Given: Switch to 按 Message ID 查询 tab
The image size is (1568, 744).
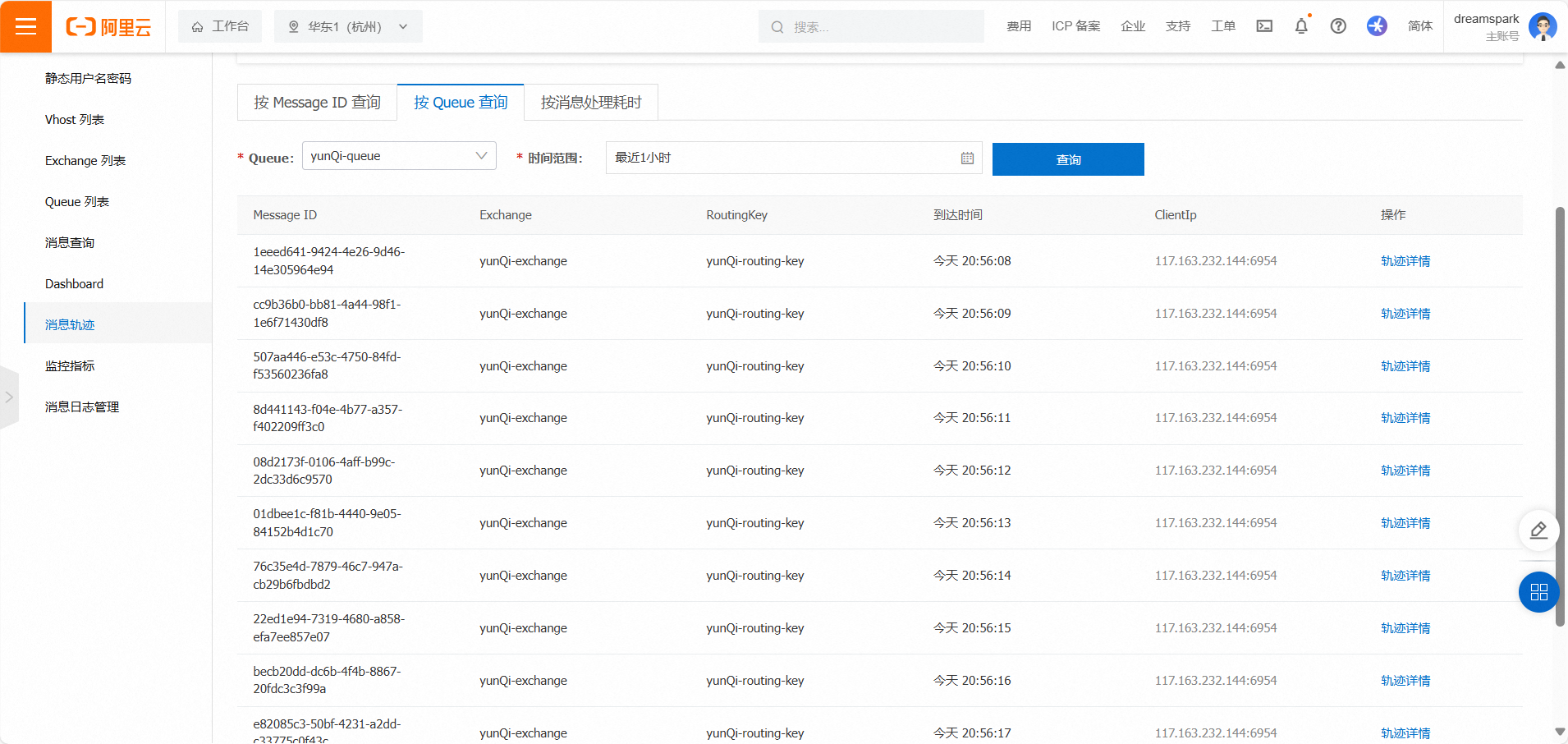Looking at the screenshot, I should (x=317, y=102).
